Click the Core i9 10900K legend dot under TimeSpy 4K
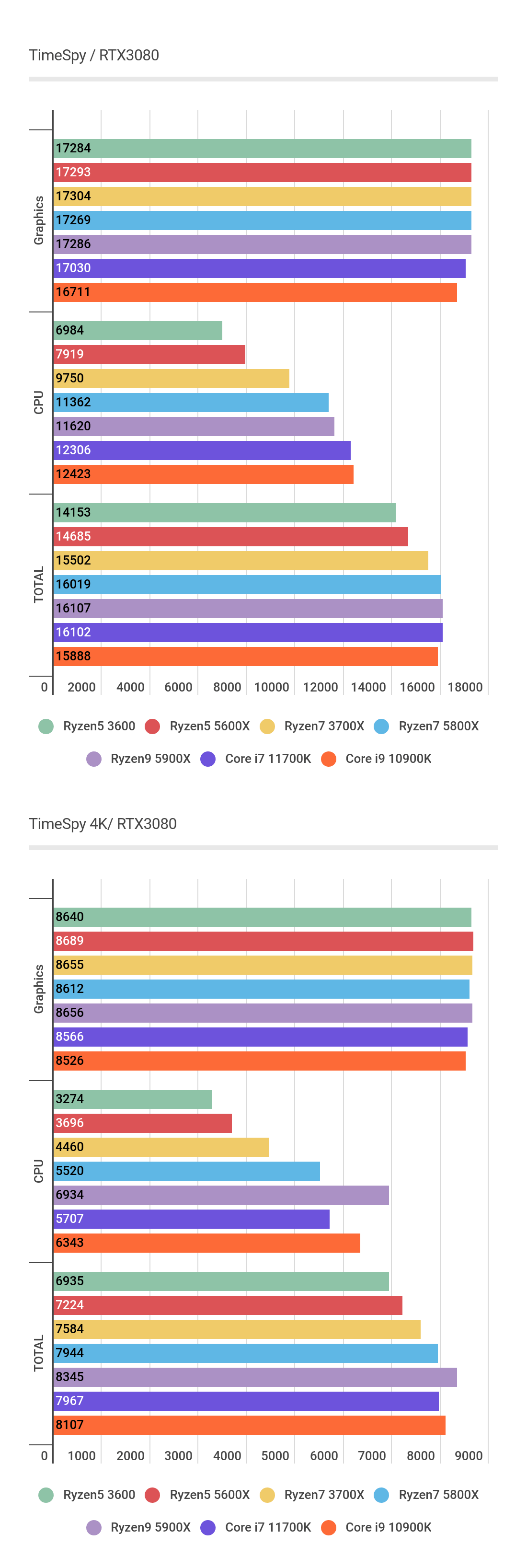527x1568 pixels. (x=329, y=1527)
